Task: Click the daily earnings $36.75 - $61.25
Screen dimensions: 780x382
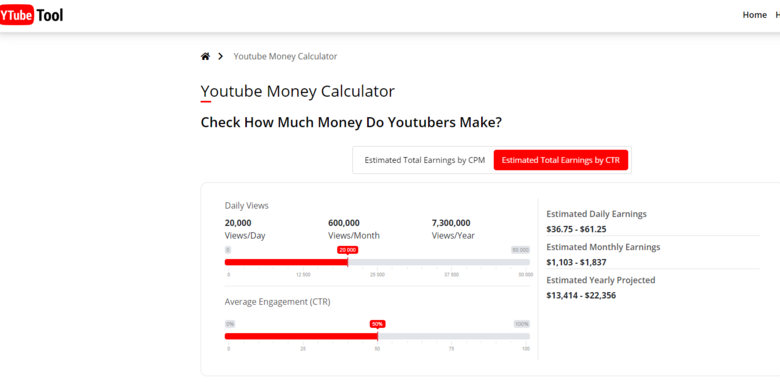Action: point(576,229)
